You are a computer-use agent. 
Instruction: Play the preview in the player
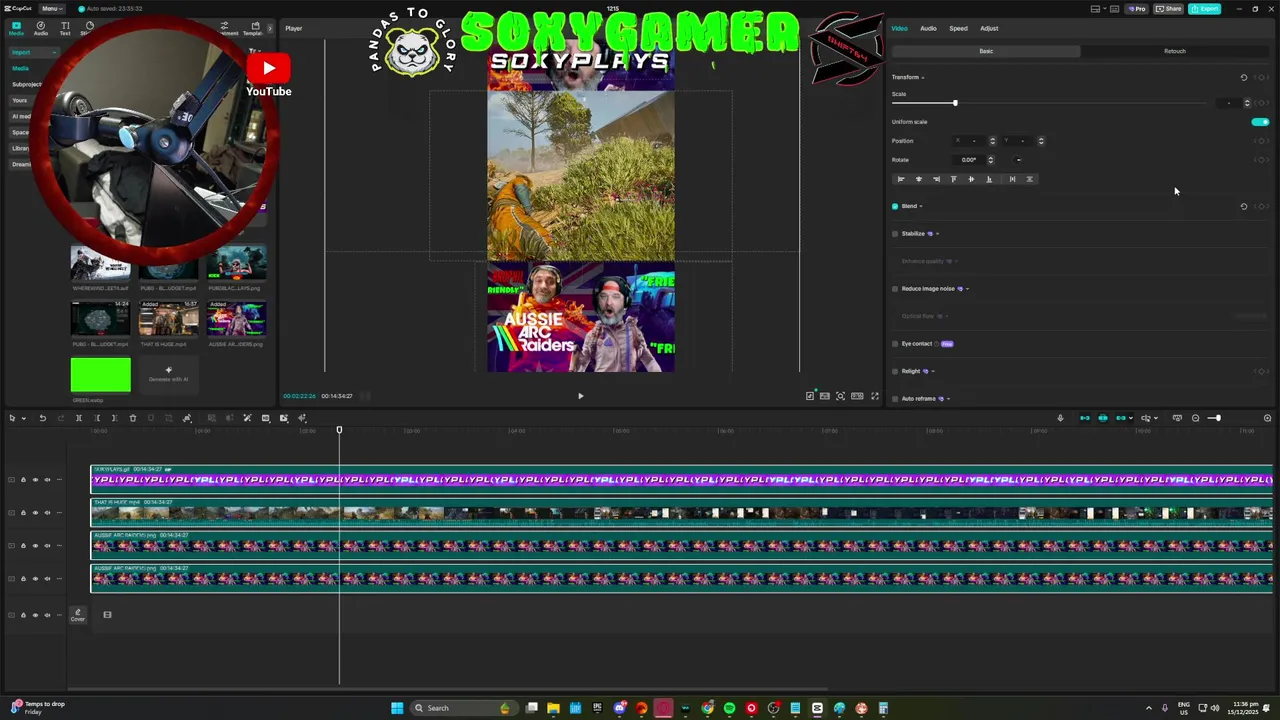(x=580, y=396)
